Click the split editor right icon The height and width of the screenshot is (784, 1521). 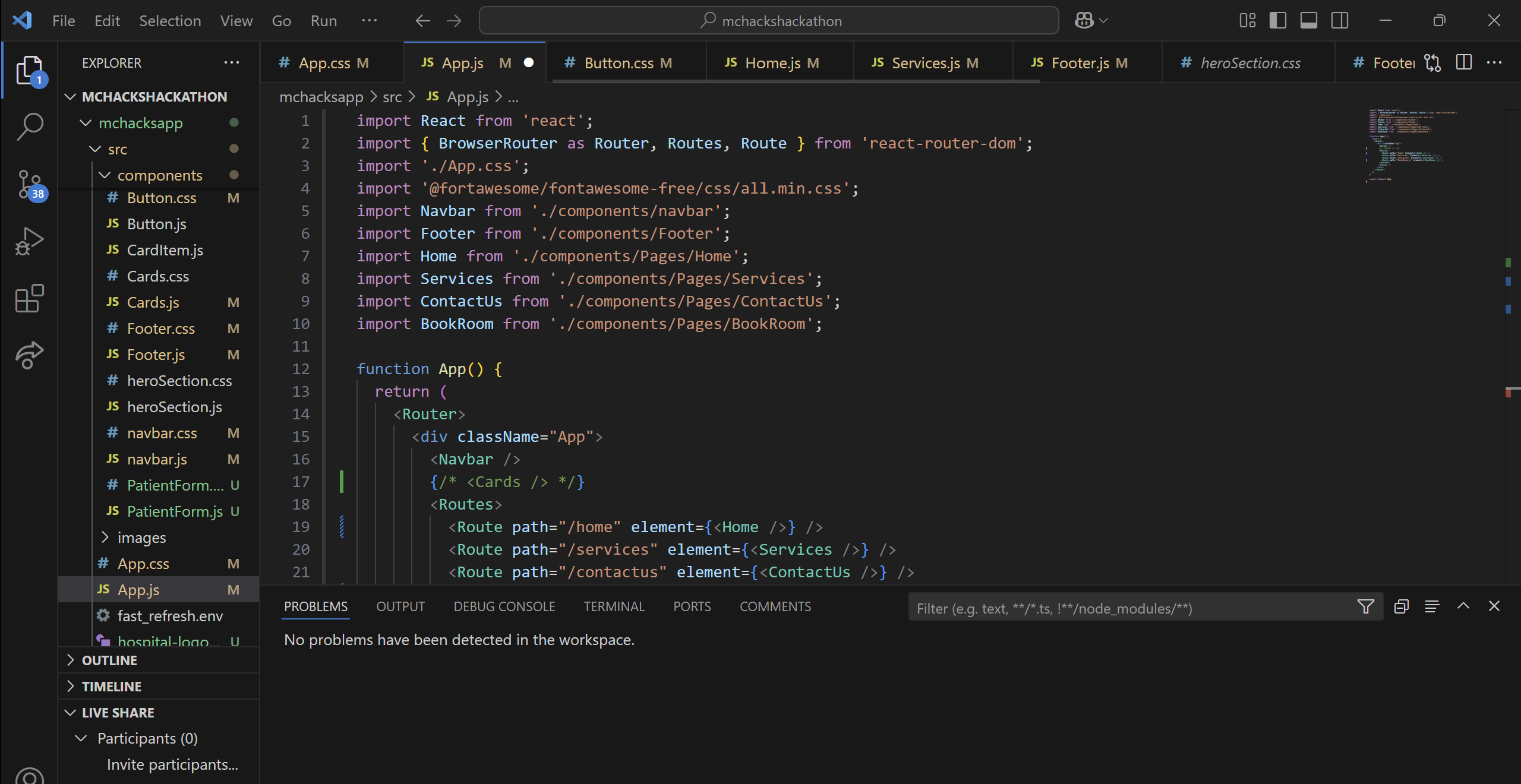click(x=1464, y=62)
